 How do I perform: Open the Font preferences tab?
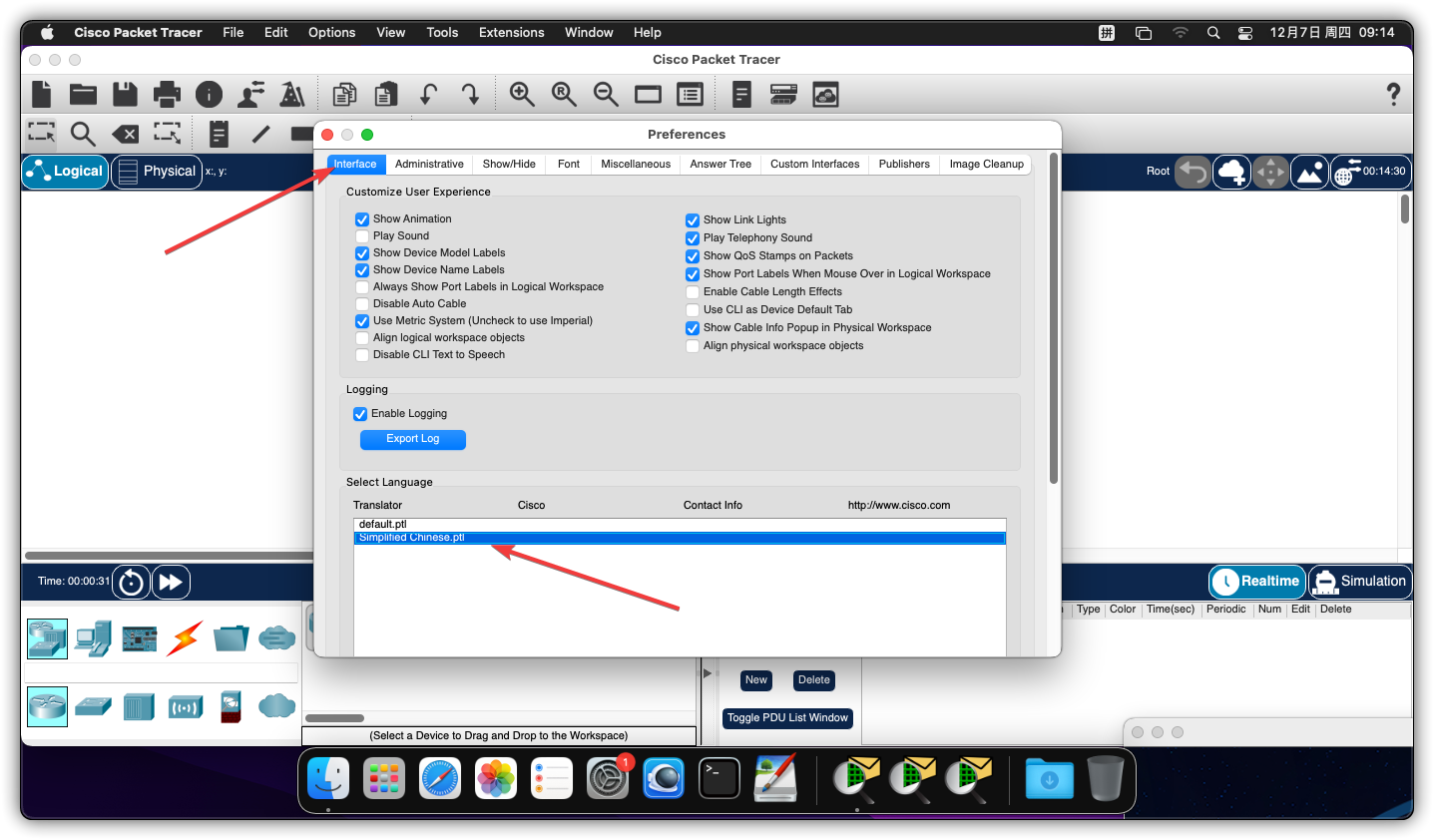tap(569, 164)
